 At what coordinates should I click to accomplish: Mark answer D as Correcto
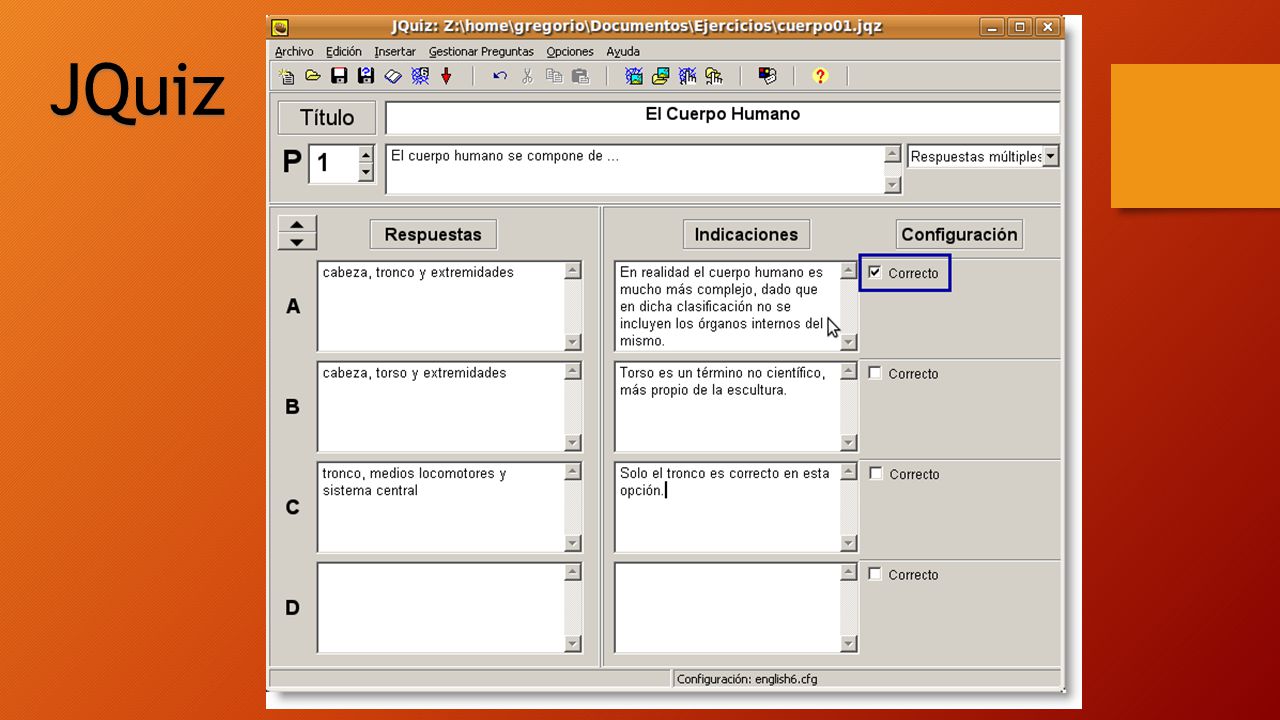(x=875, y=574)
